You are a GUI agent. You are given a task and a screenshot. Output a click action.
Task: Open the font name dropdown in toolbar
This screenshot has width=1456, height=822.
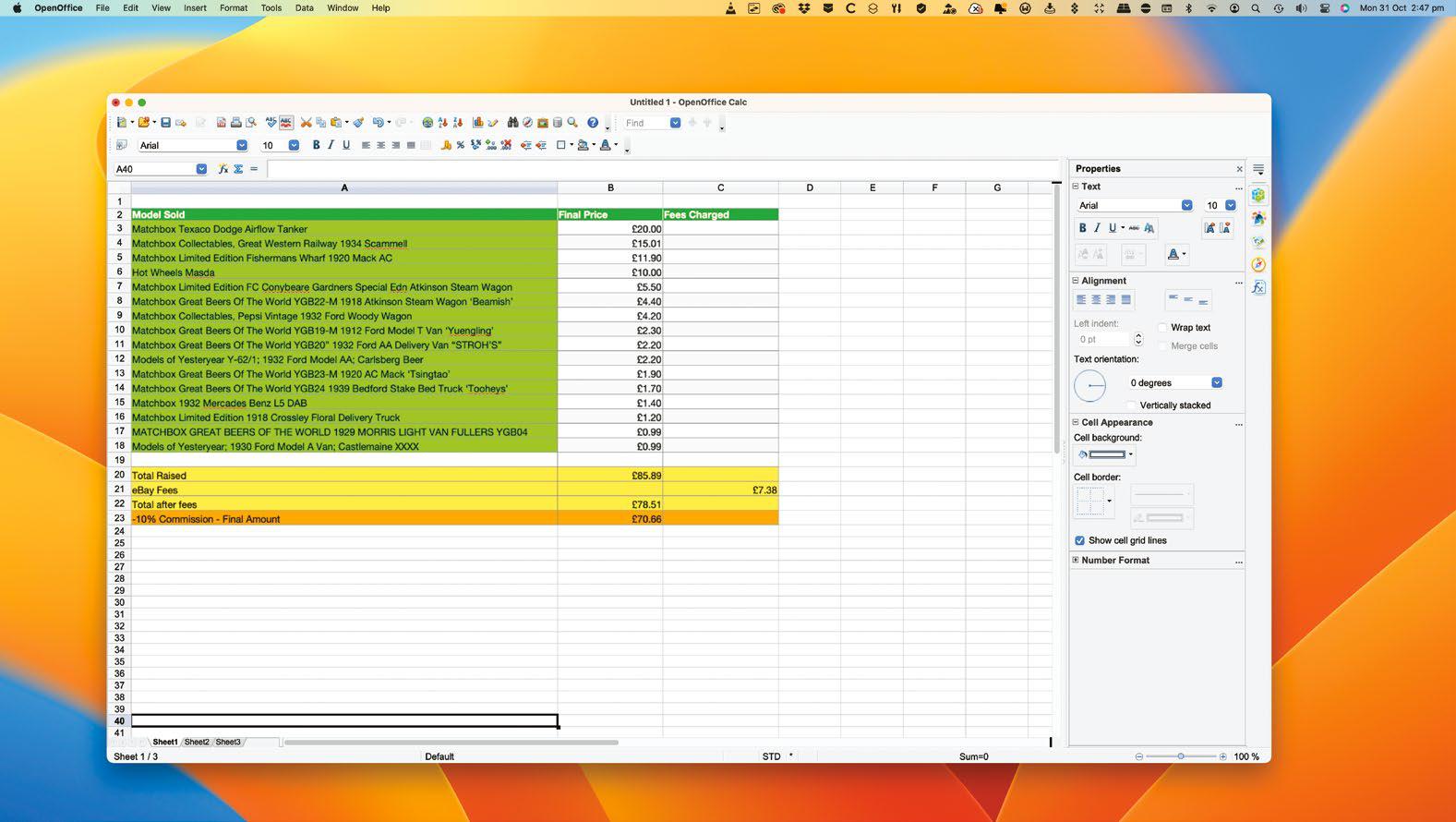tap(242, 145)
